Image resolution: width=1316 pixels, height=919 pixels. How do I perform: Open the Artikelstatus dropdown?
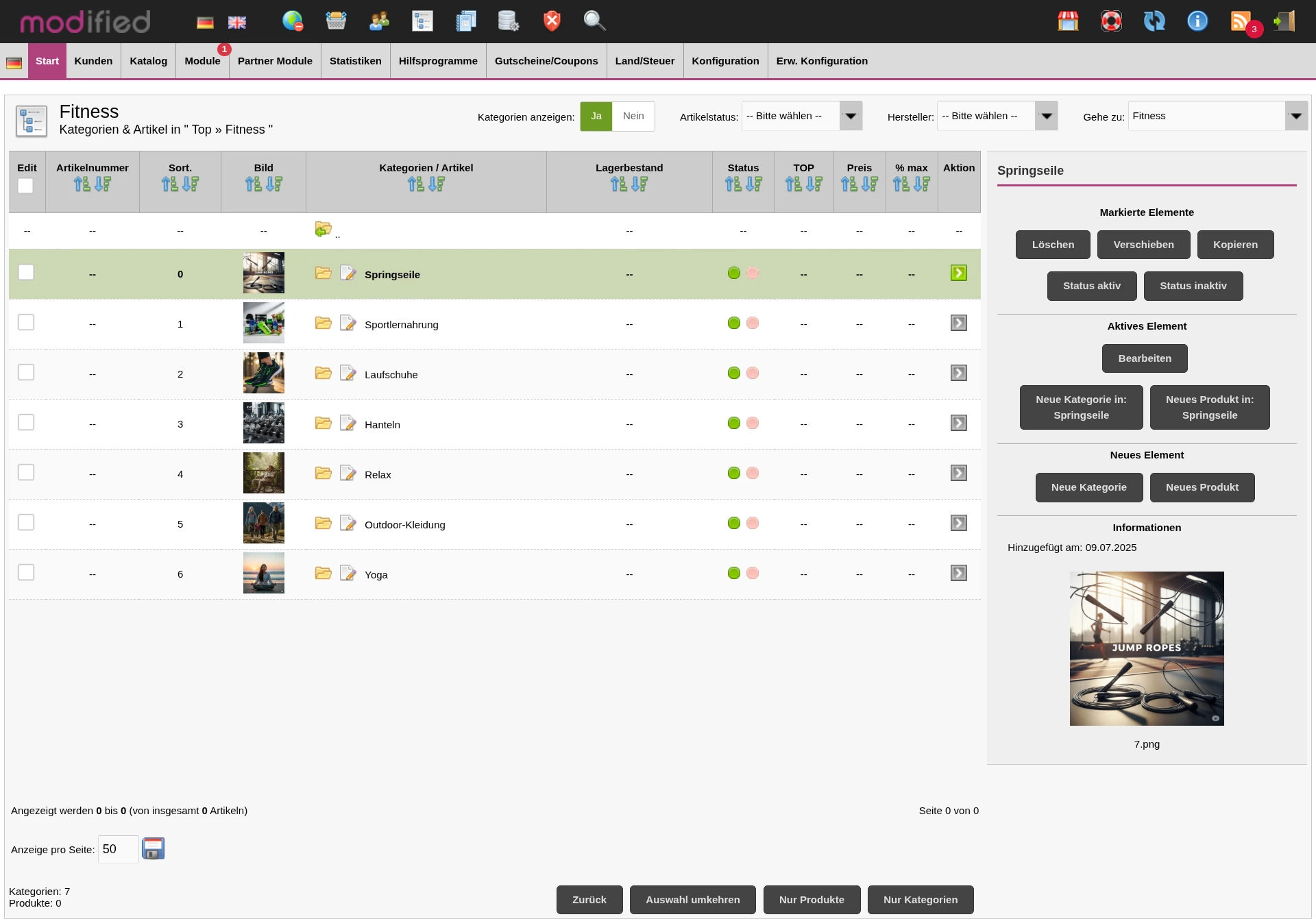point(801,117)
